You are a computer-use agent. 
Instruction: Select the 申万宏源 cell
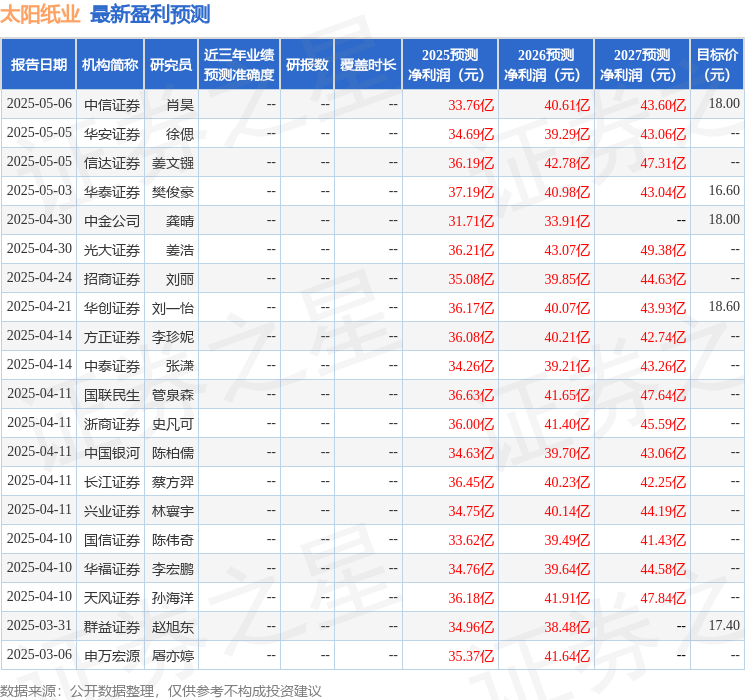coord(112,656)
